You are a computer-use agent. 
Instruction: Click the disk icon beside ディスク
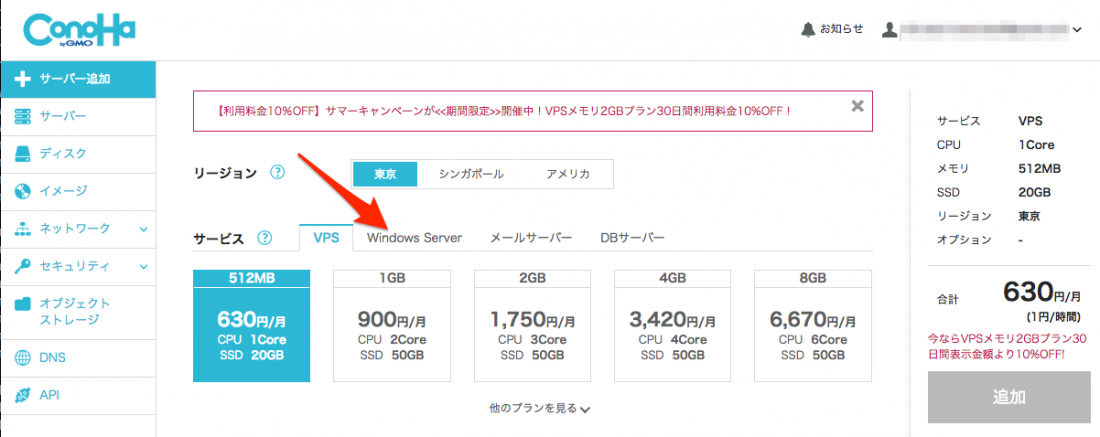coord(22,154)
